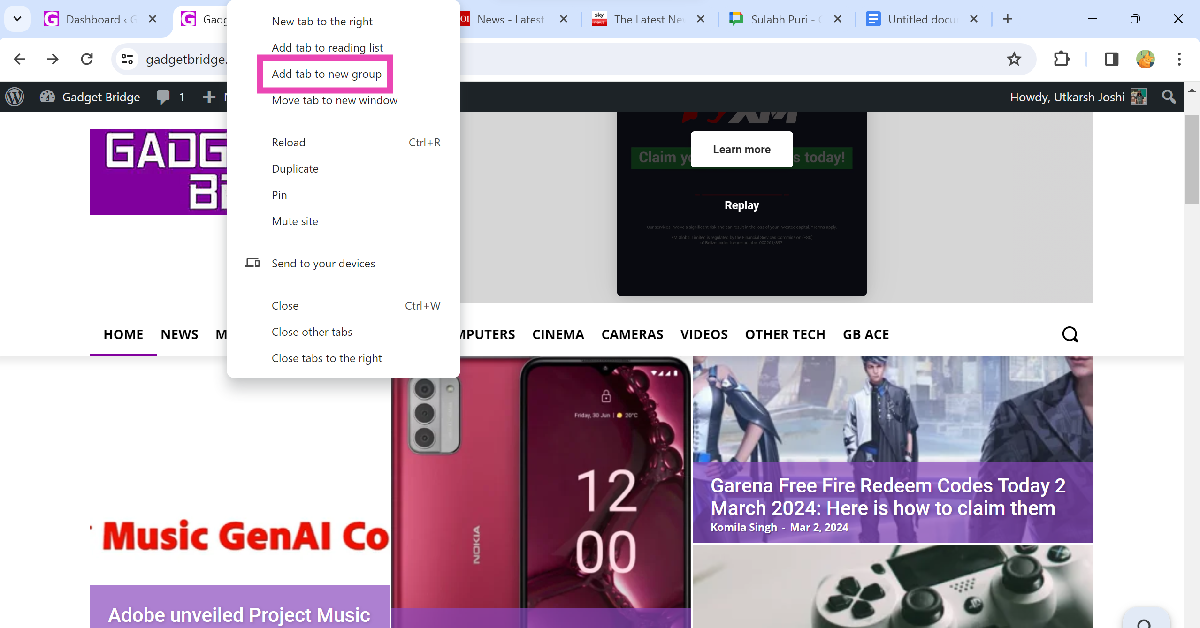This screenshot has width=1200, height=628.
Task: Bookmark this page with star icon
Action: click(x=1014, y=59)
